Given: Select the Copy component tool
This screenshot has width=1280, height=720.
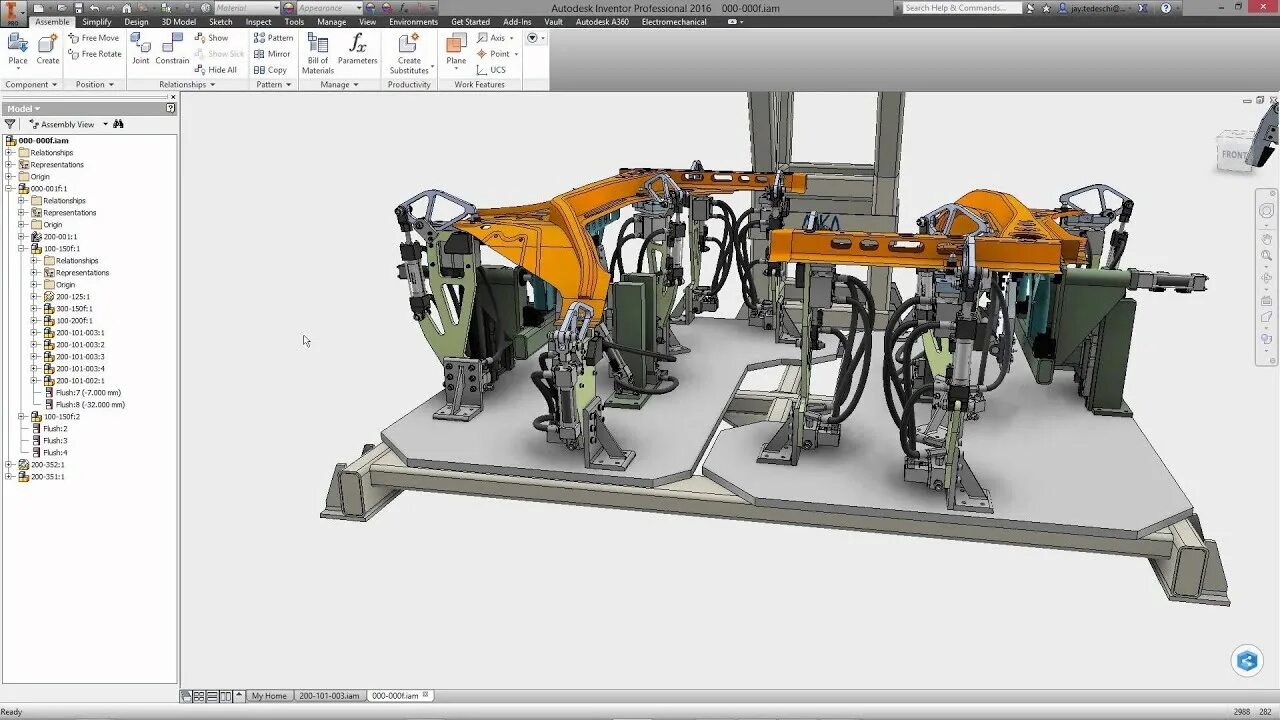Looking at the screenshot, I should (x=270, y=70).
